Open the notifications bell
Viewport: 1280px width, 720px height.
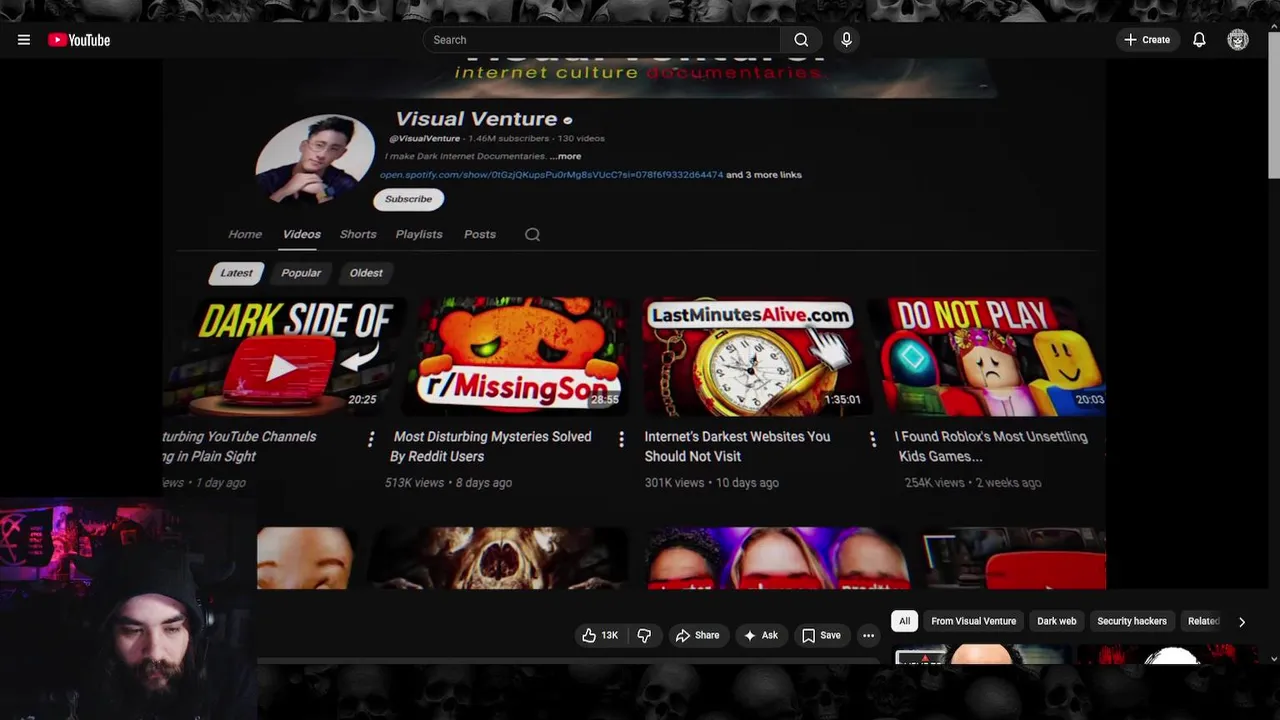click(1199, 40)
